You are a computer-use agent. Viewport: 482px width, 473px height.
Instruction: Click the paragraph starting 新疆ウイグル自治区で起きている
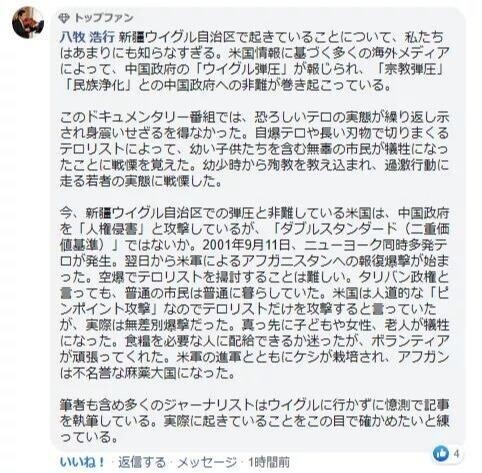[x=255, y=61]
